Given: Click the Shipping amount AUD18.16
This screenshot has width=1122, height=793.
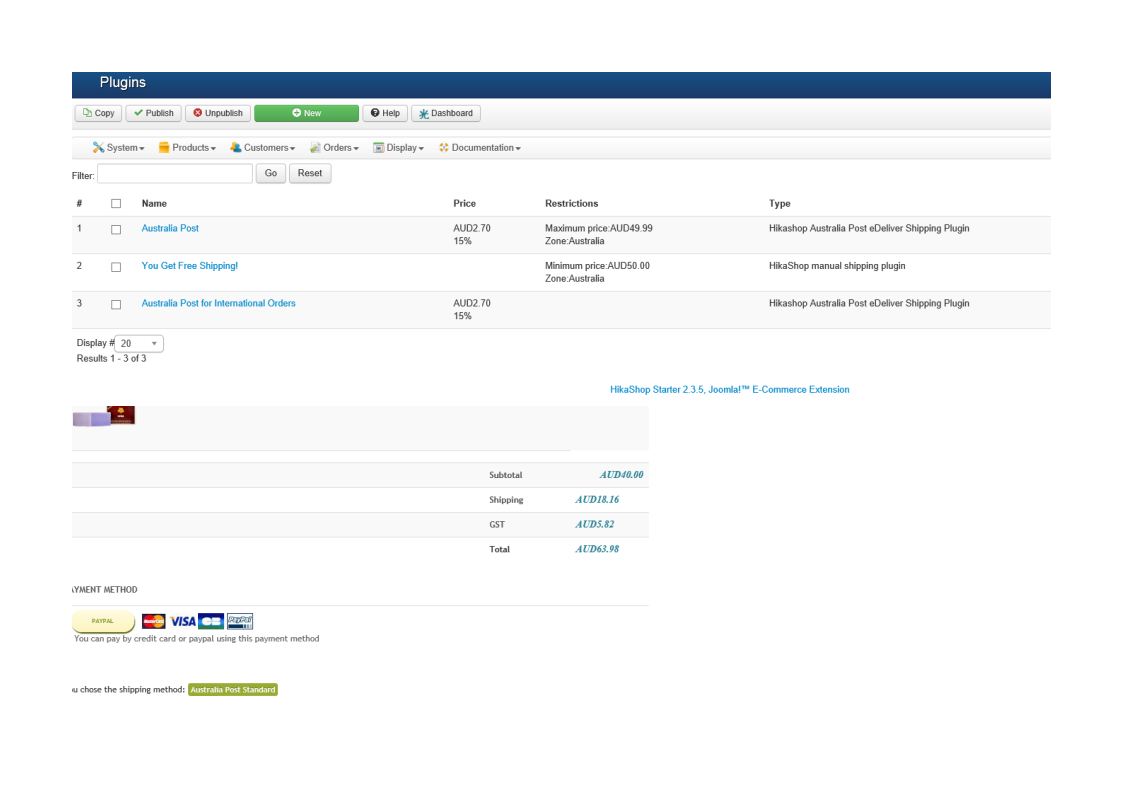Looking at the screenshot, I should (597, 500).
